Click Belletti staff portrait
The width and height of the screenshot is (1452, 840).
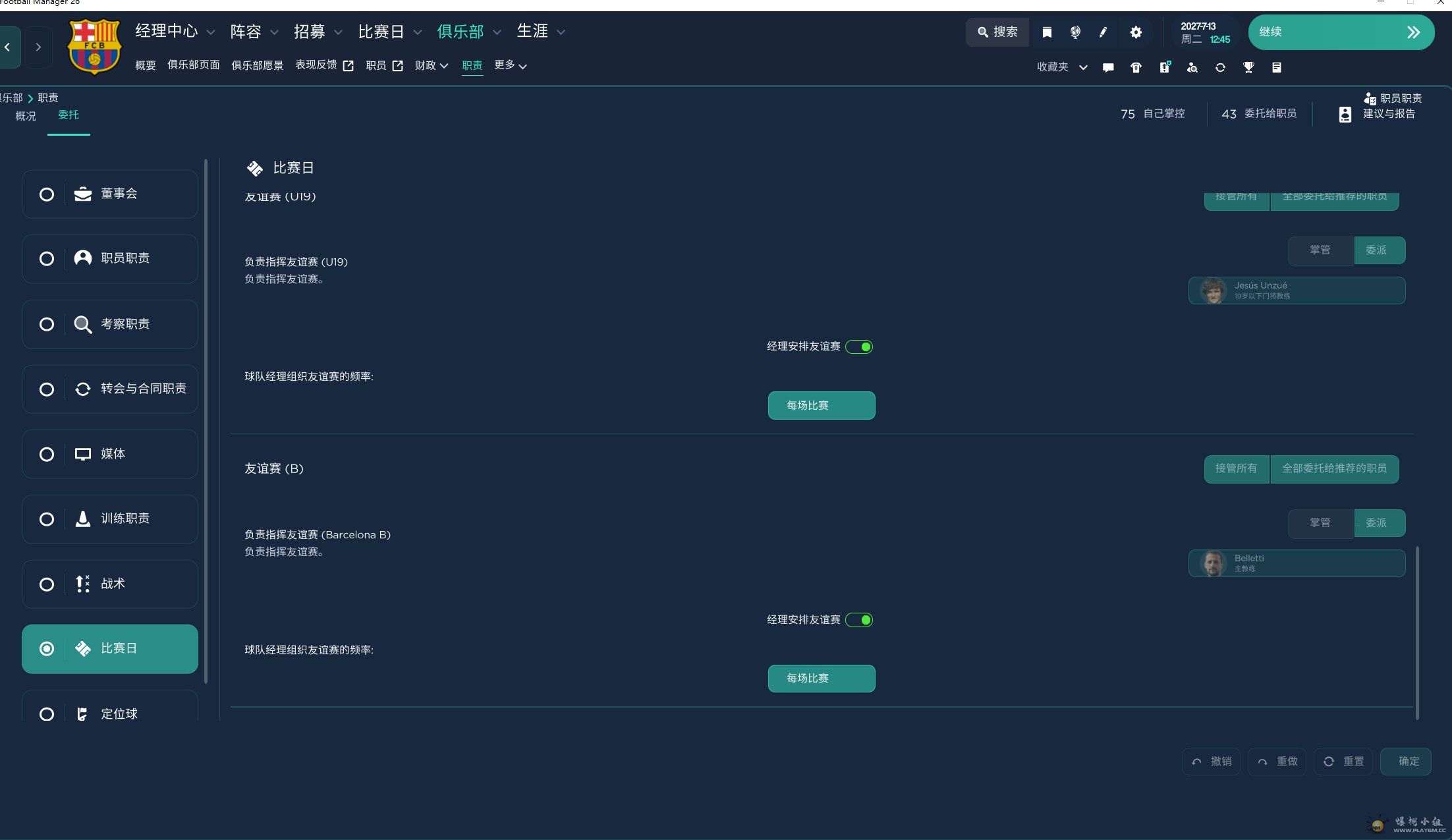coord(1213,563)
